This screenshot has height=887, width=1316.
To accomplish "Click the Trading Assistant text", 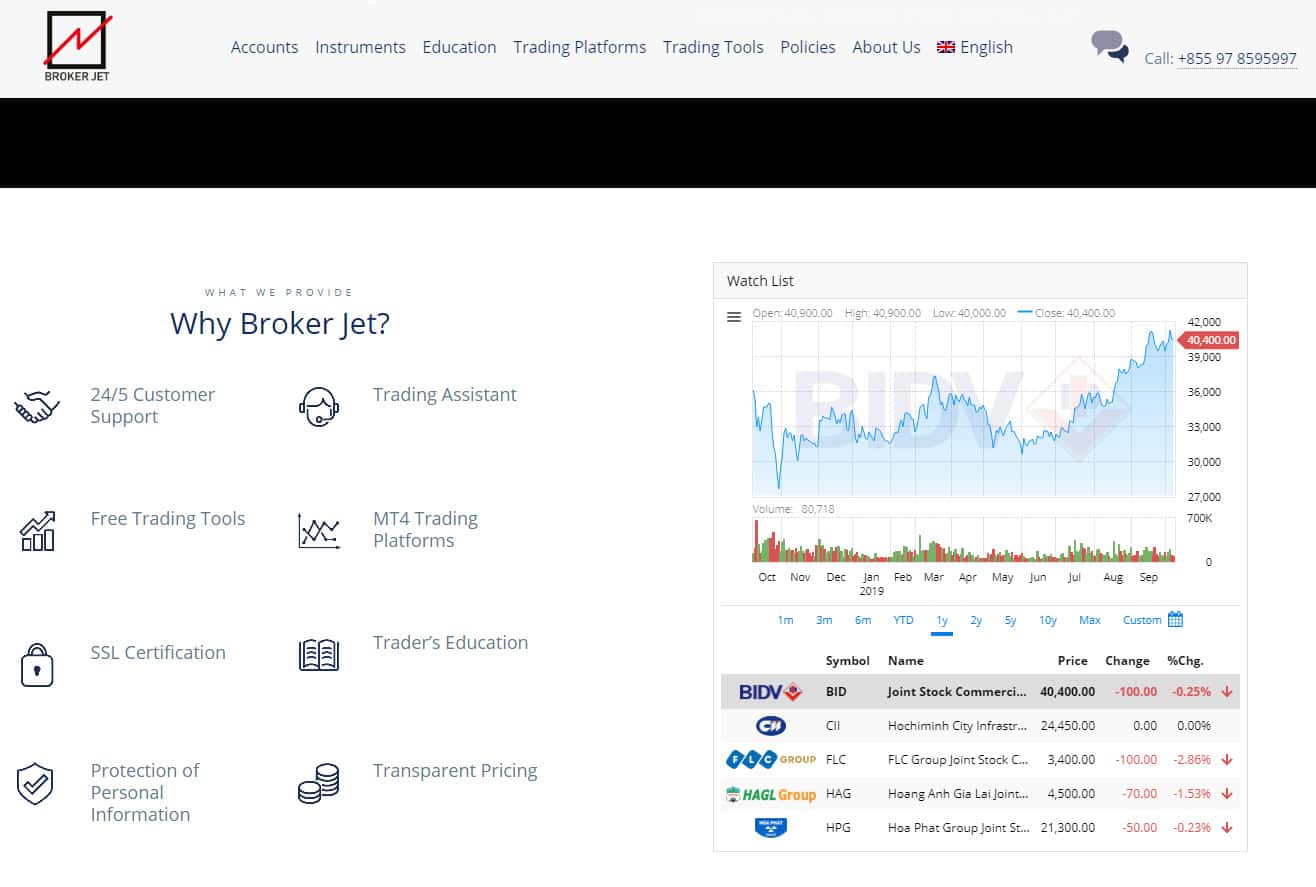I will pyautogui.click(x=445, y=395).
